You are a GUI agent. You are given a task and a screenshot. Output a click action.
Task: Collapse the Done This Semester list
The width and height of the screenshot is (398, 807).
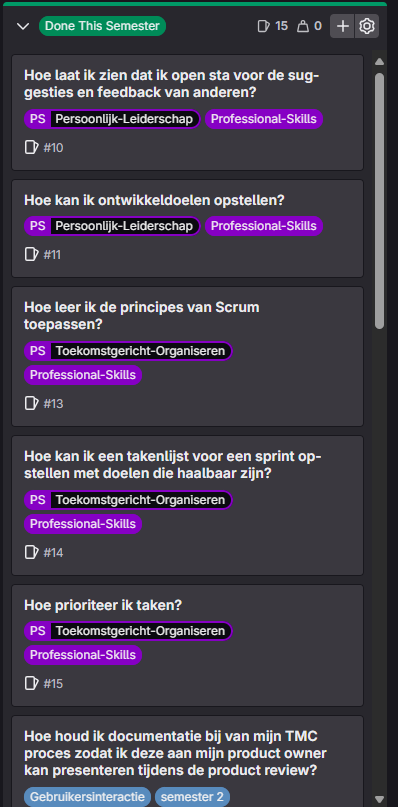click(23, 26)
